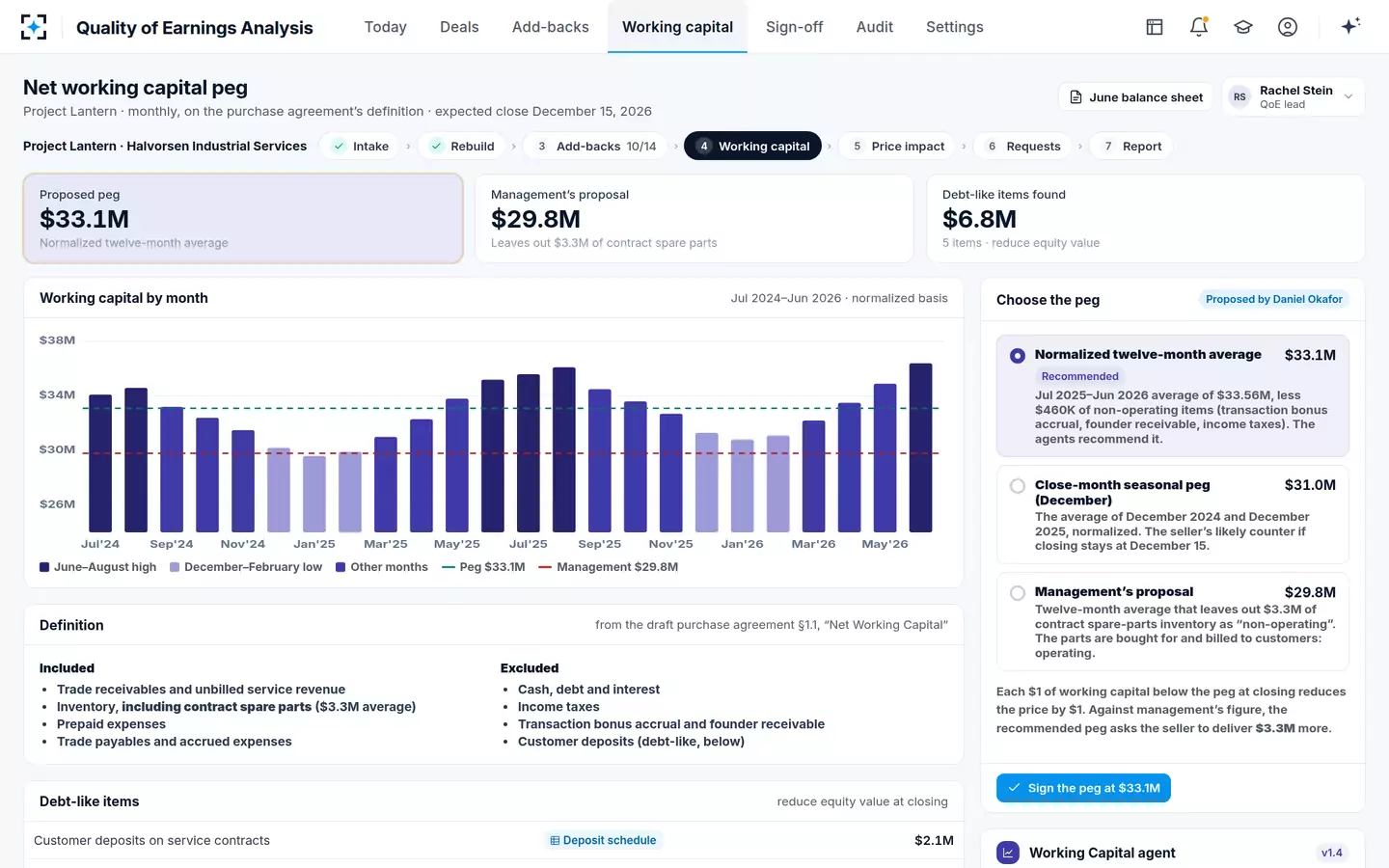Open the Sign-off tab

click(x=795, y=27)
